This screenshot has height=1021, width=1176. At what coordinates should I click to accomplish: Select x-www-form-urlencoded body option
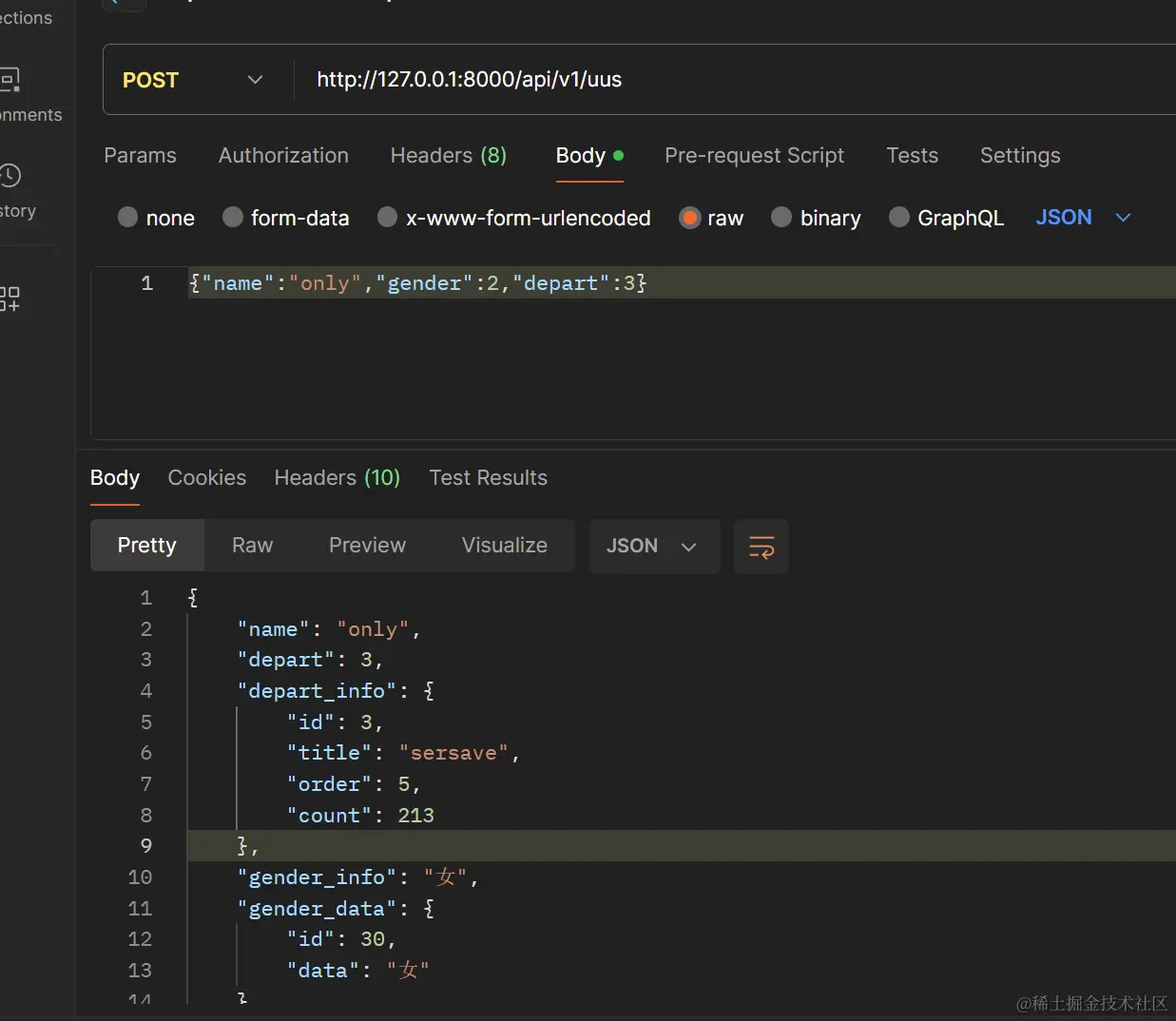point(387,218)
